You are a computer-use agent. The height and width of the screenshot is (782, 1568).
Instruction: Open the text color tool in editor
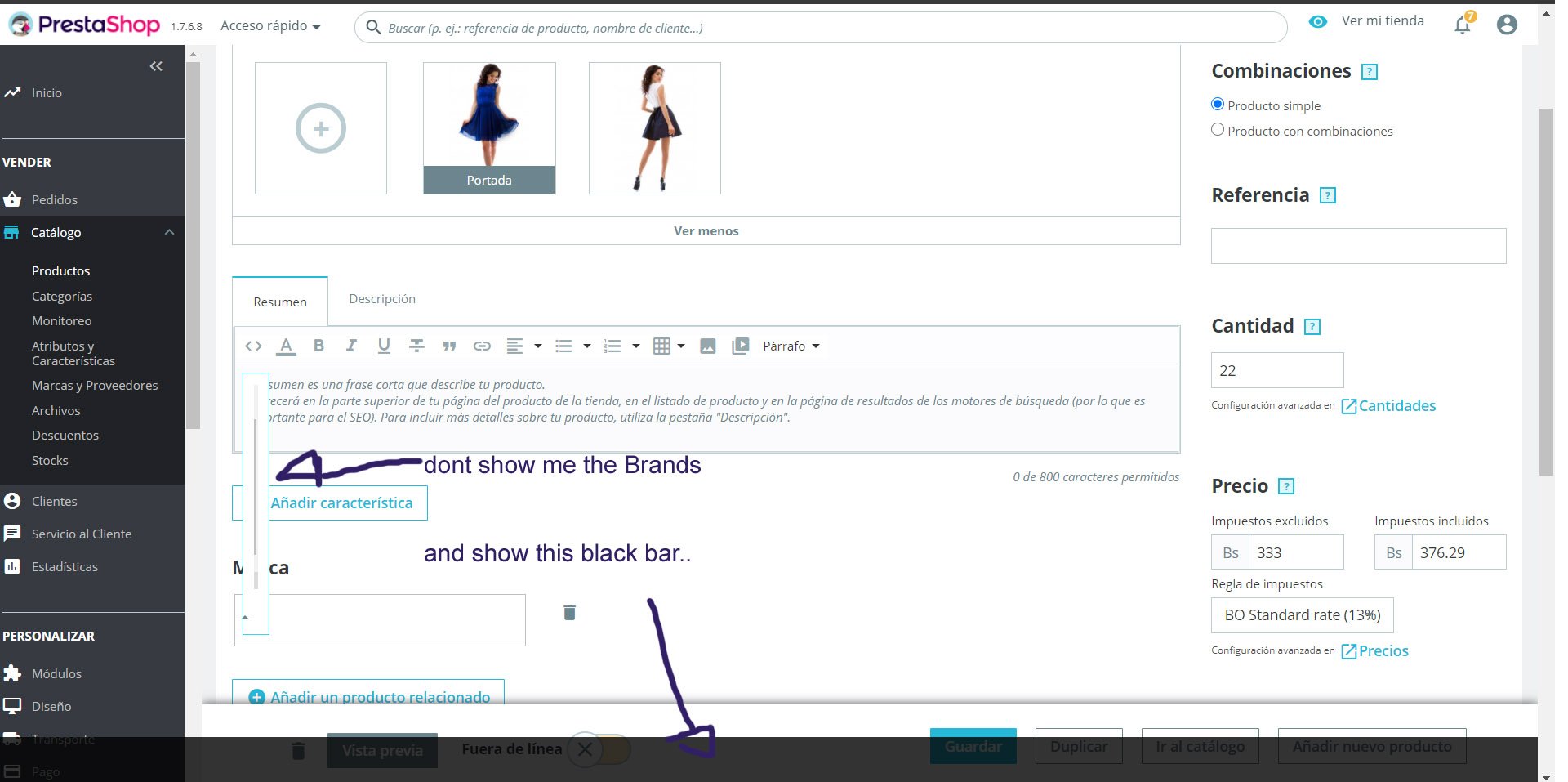click(286, 346)
